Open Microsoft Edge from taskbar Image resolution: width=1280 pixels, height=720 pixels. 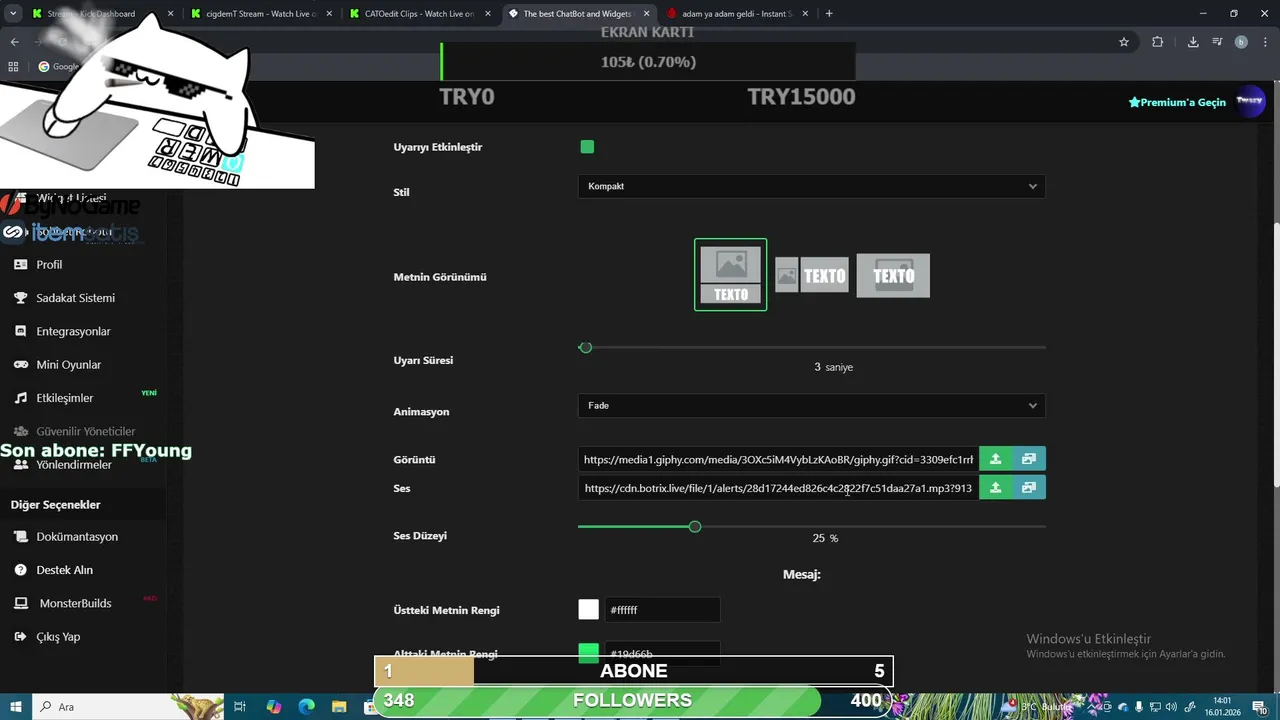click(307, 706)
